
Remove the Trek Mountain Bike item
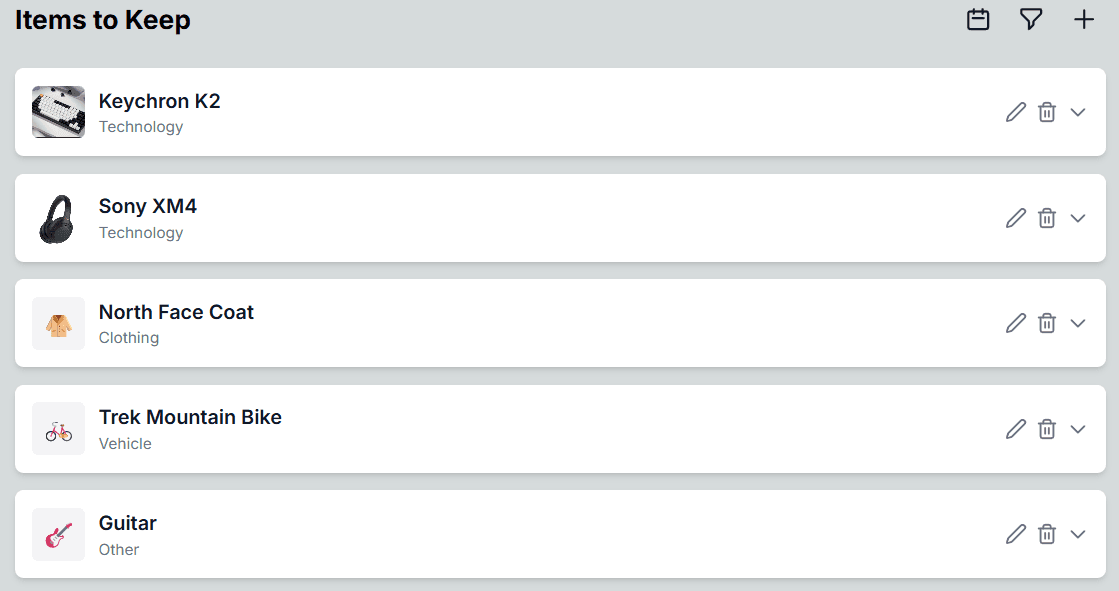[x=1046, y=429]
